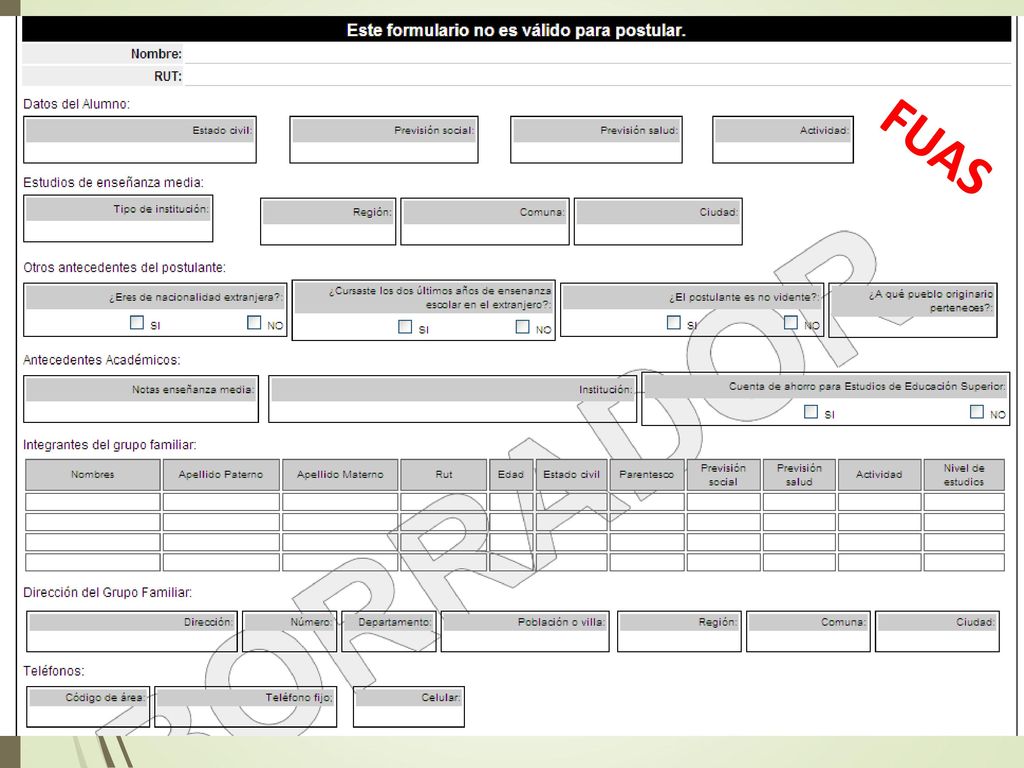Click the Parentesco column header
1024x768 pixels.
[x=647, y=475]
